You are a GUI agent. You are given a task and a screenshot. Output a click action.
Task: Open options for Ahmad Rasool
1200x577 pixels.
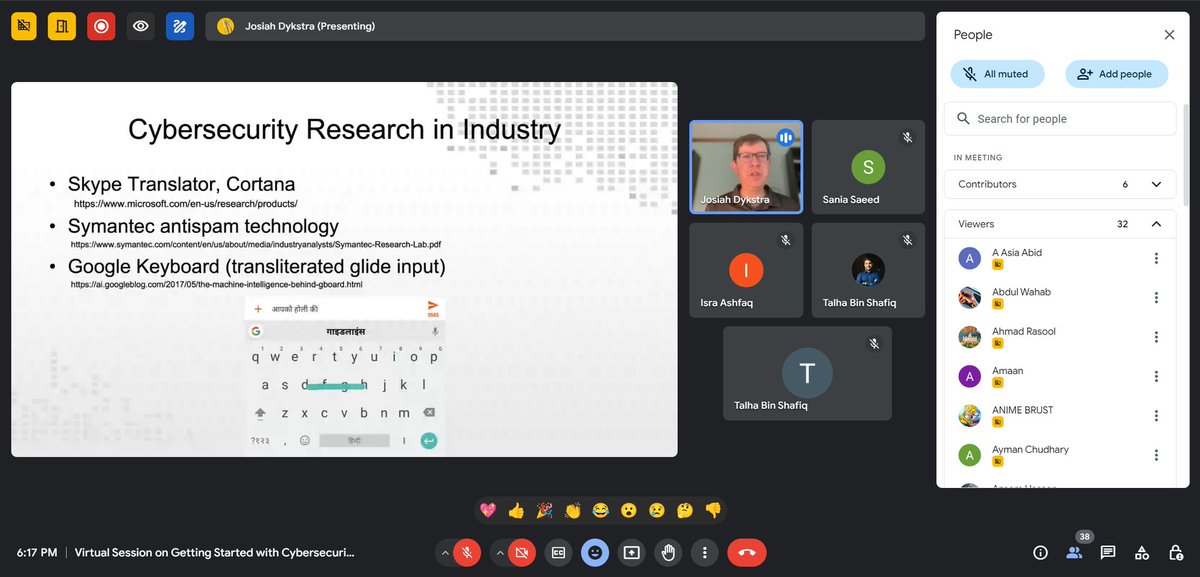pyautogui.click(x=1156, y=337)
